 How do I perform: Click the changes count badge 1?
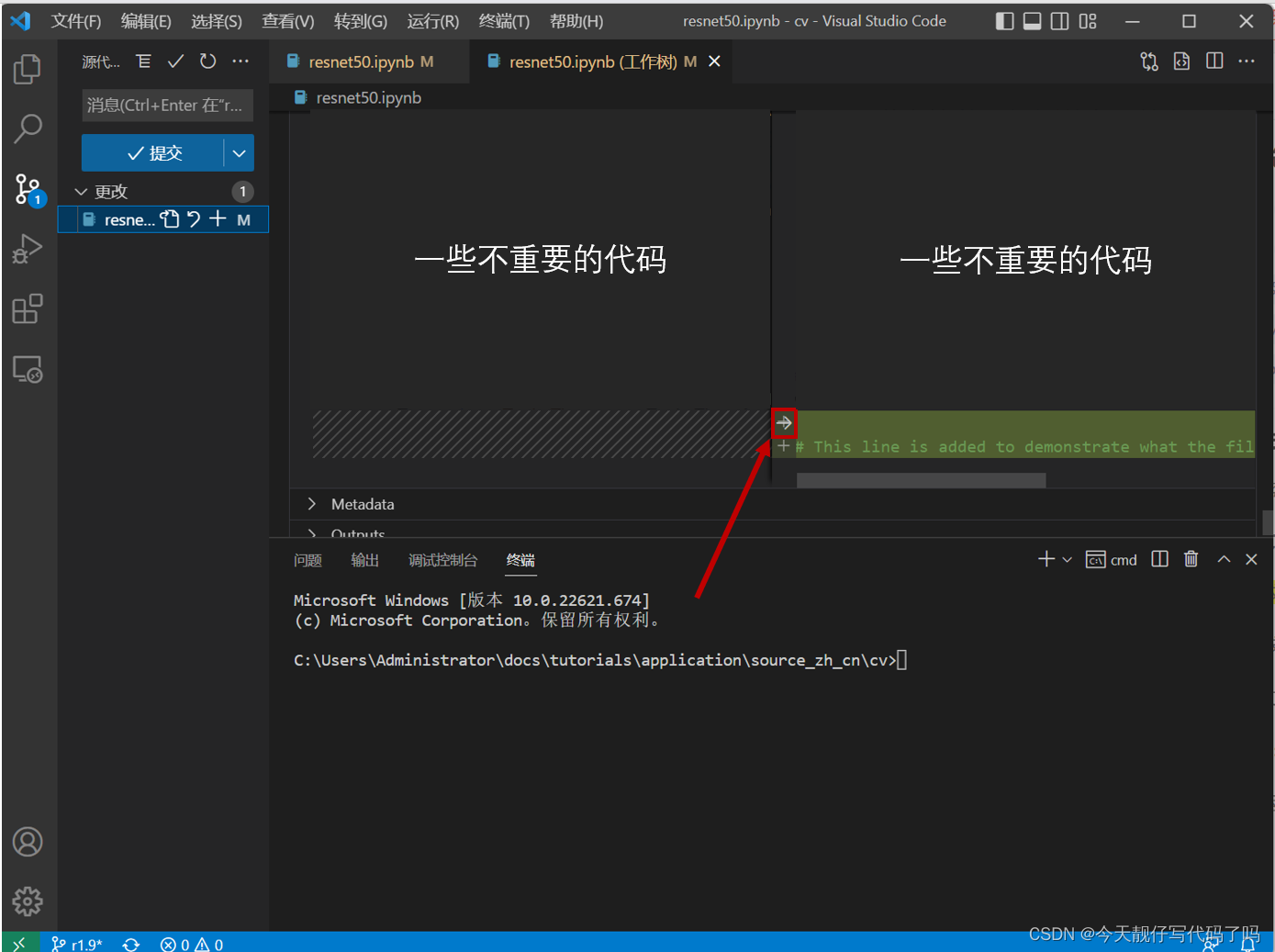242,192
